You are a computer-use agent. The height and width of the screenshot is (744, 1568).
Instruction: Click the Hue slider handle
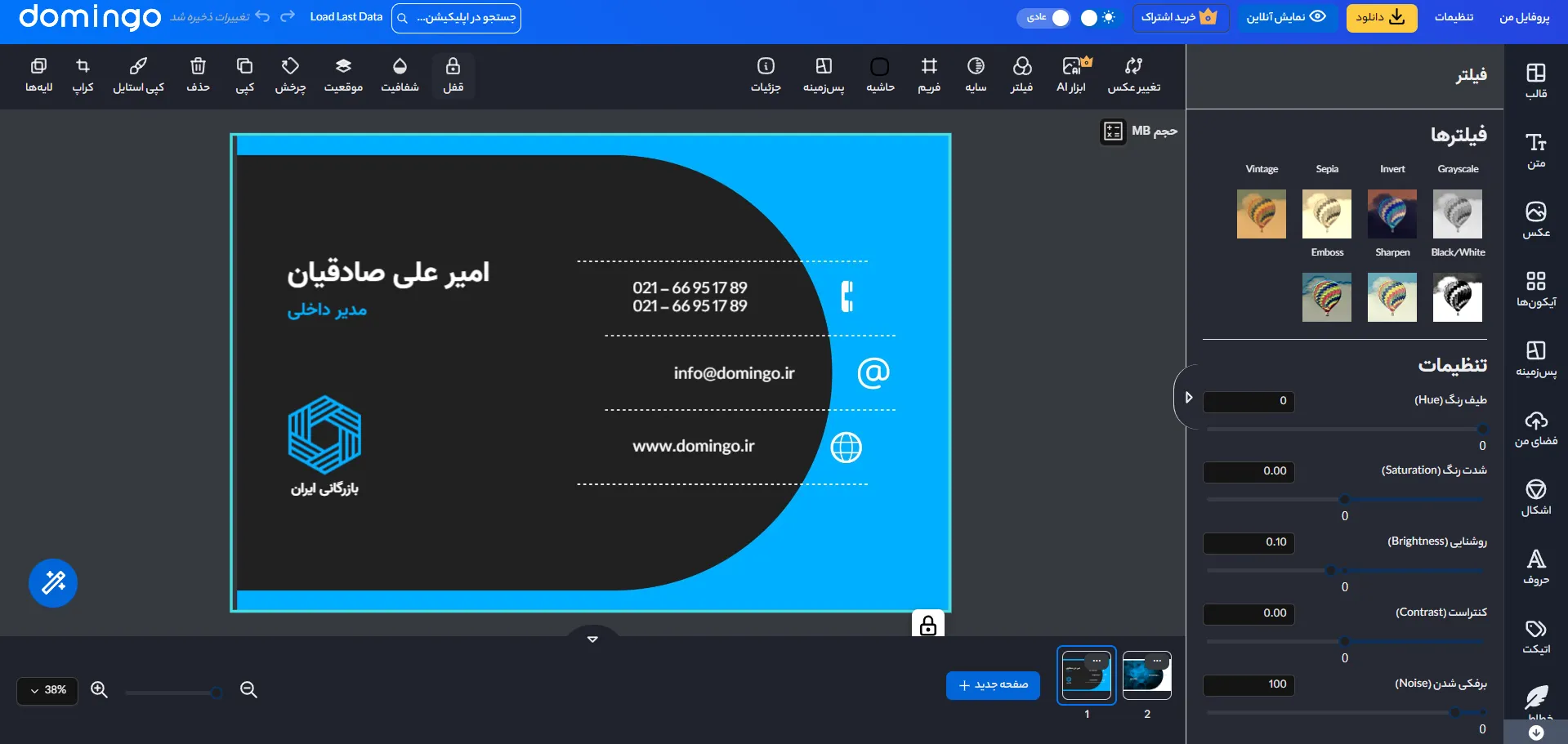1482,429
